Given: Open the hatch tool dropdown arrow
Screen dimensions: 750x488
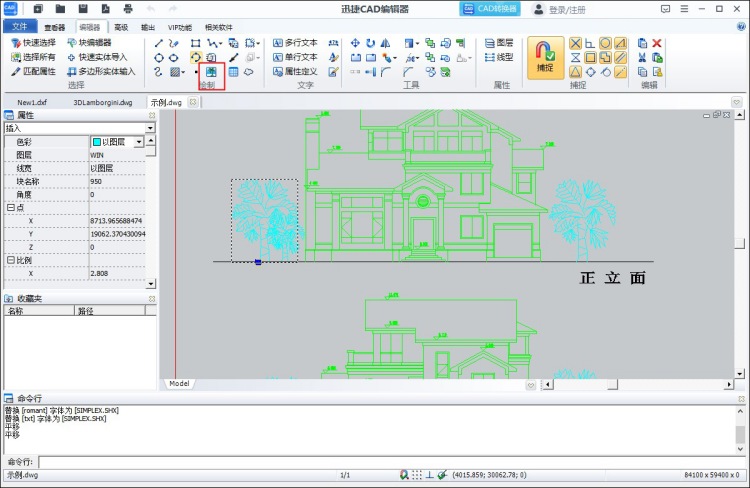Looking at the screenshot, I should click(183, 72).
